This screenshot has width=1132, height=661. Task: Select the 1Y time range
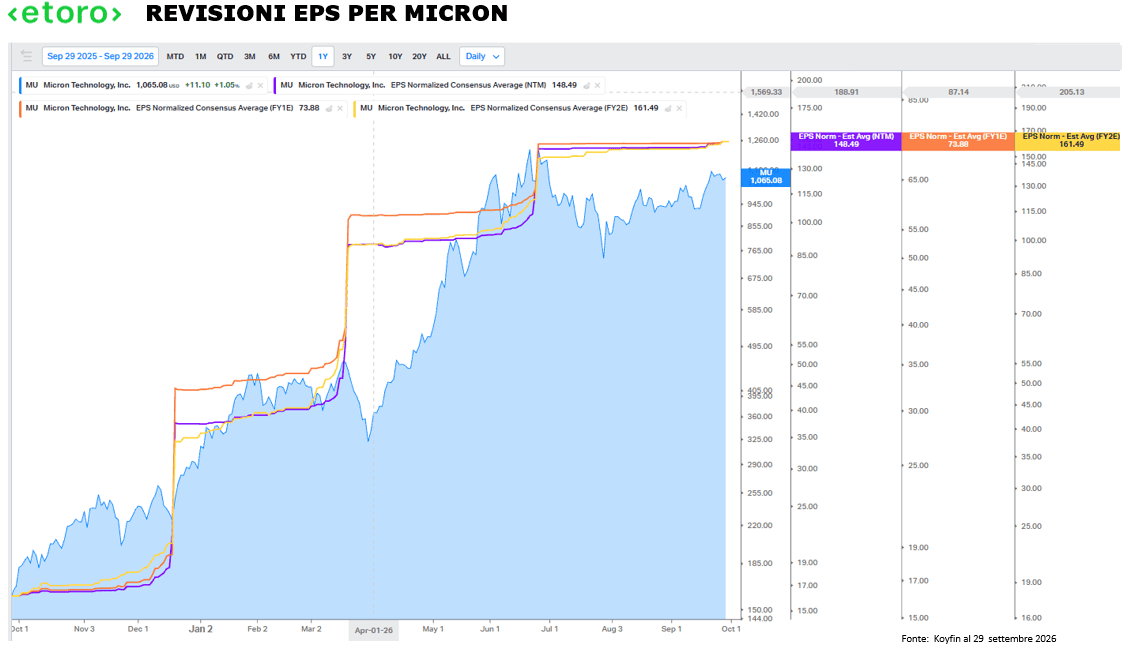323,56
